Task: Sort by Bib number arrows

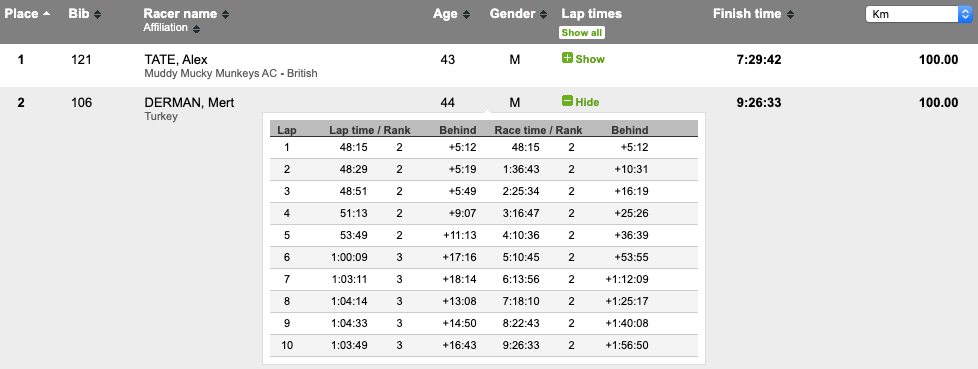Action: (97, 14)
